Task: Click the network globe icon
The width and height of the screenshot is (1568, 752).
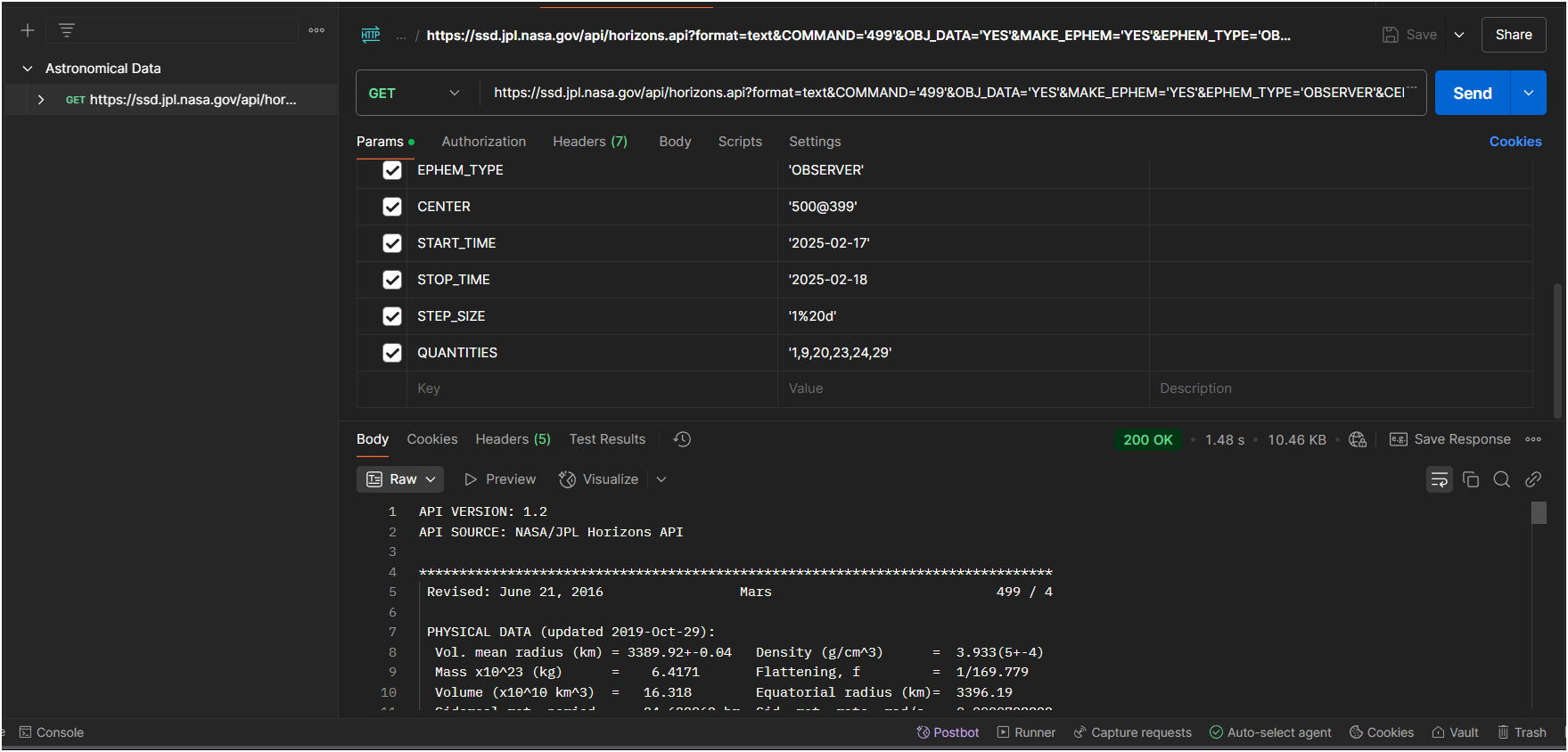Action: pyautogui.click(x=1358, y=439)
